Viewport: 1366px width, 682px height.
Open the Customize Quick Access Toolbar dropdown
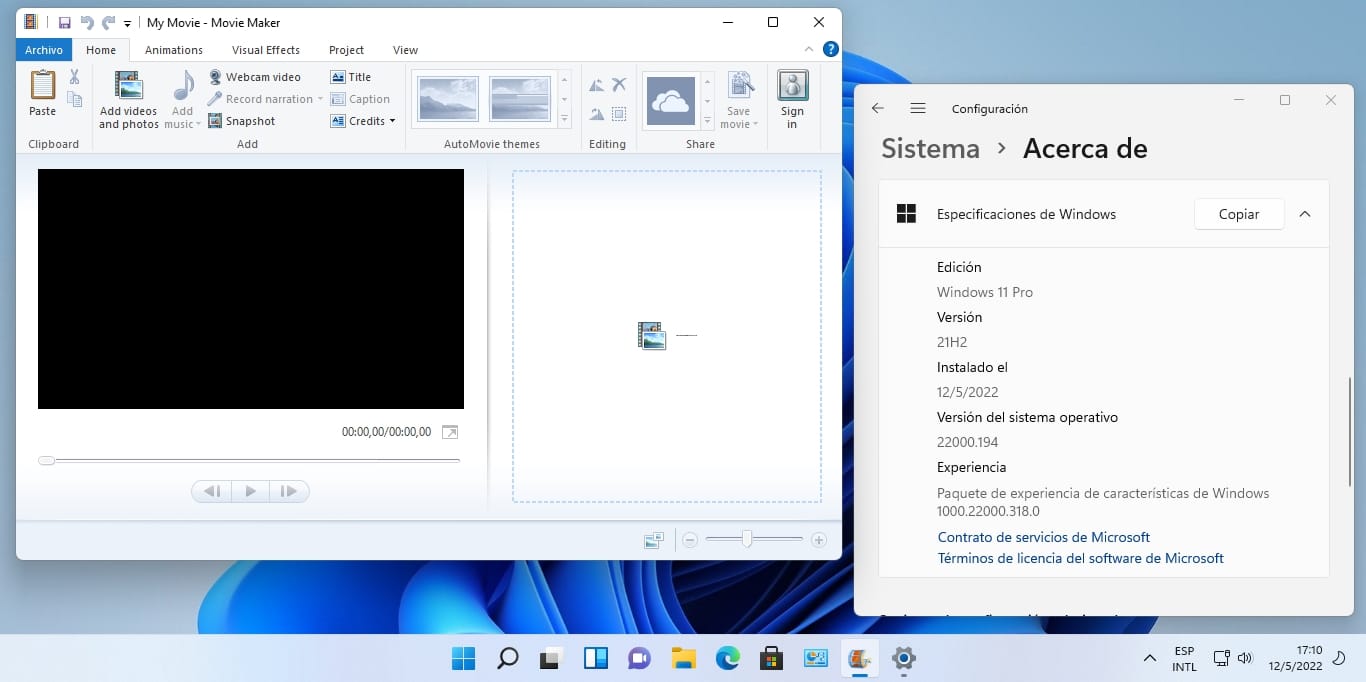tap(127, 23)
